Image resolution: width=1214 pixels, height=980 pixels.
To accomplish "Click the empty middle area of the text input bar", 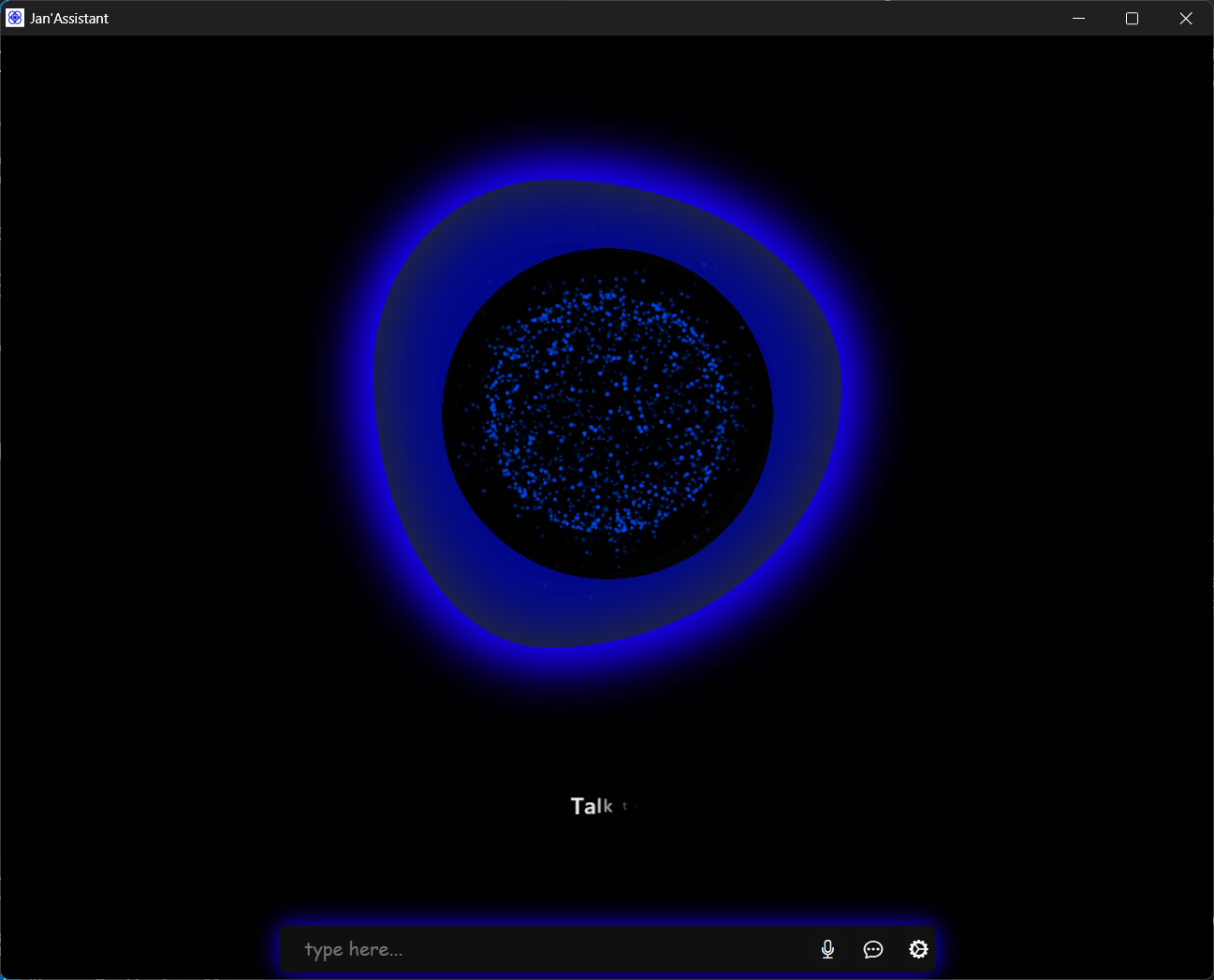I will coord(608,949).
